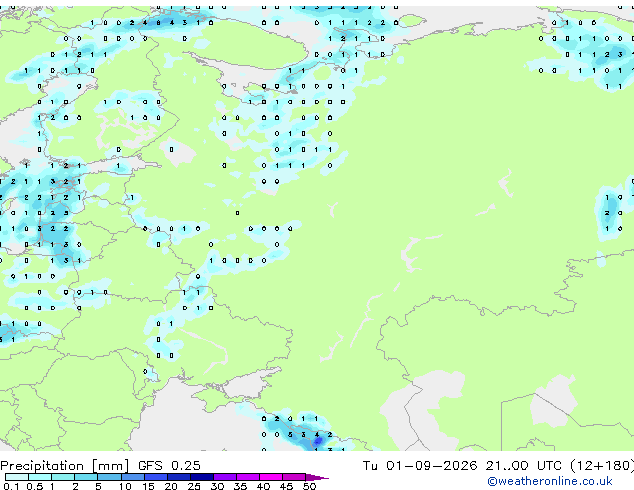
Task: Click the '40' legend scale label
Action: [x=263, y=486]
